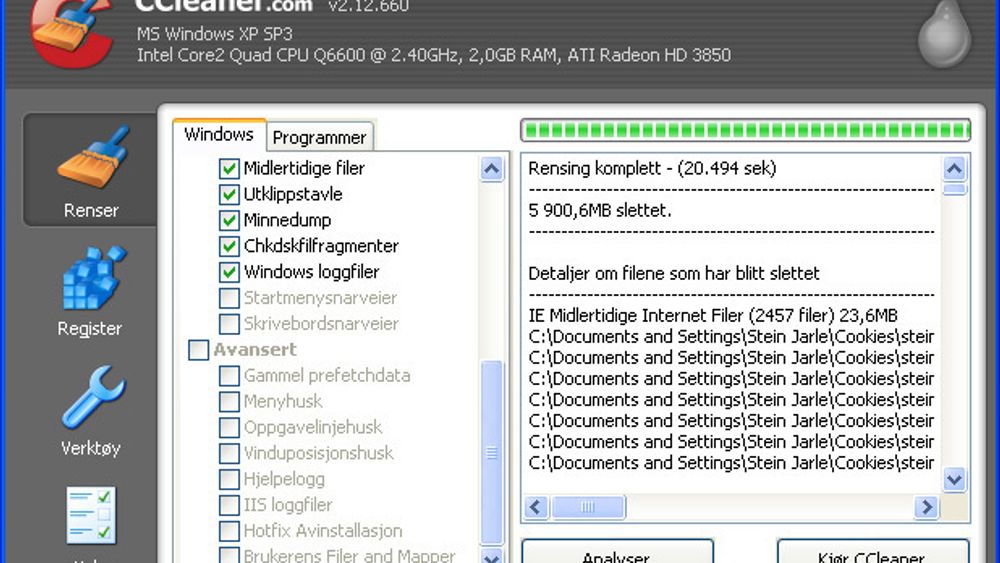Click the green cleaning progress bar
Viewport: 1000px width, 563px height.
746,131
